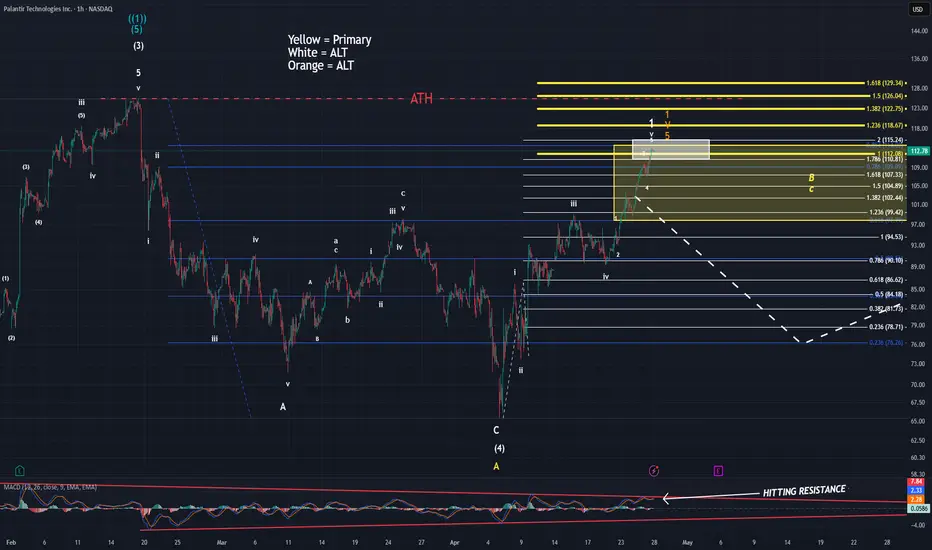Select the MACD indicator legend label
This screenshot has height=550, width=932.
click(x=50, y=487)
